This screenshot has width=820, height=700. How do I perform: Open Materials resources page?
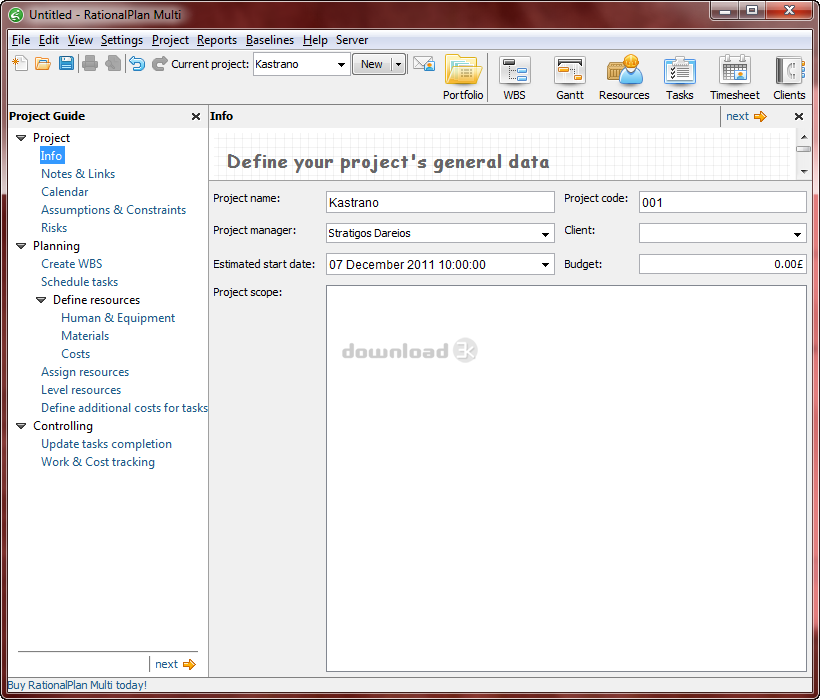tap(85, 336)
